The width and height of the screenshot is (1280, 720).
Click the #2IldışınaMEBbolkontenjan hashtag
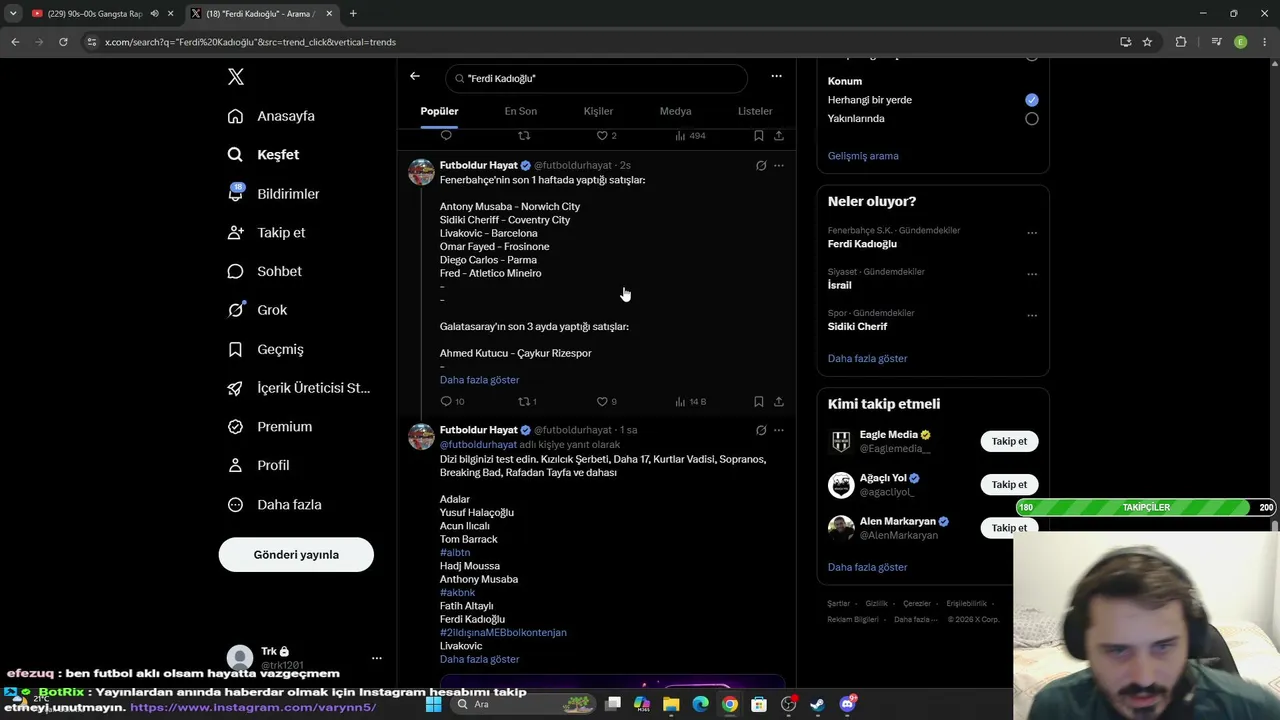[x=503, y=632]
